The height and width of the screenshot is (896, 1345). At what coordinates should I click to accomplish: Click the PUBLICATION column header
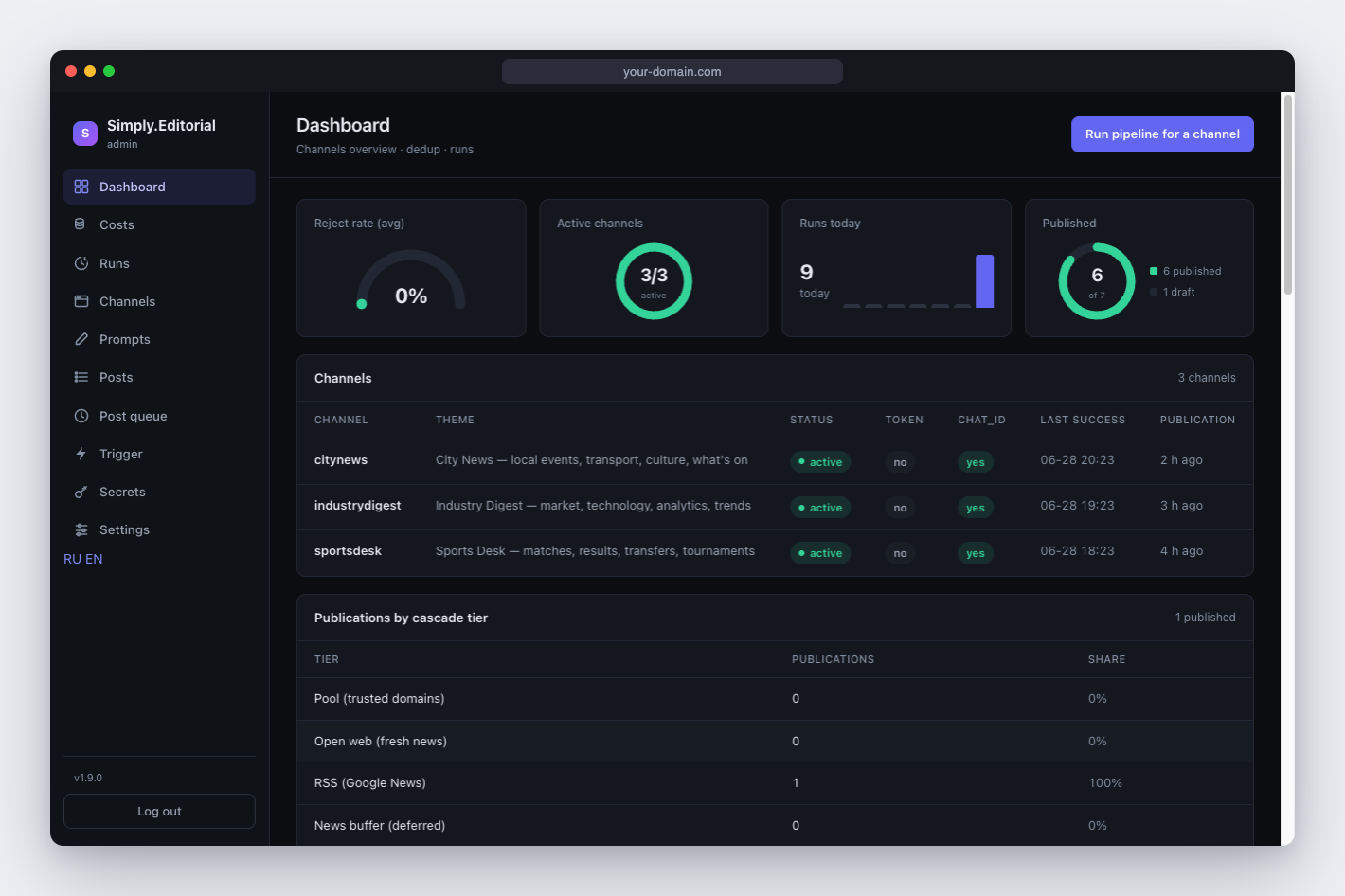pyautogui.click(x=1197, y=420)
